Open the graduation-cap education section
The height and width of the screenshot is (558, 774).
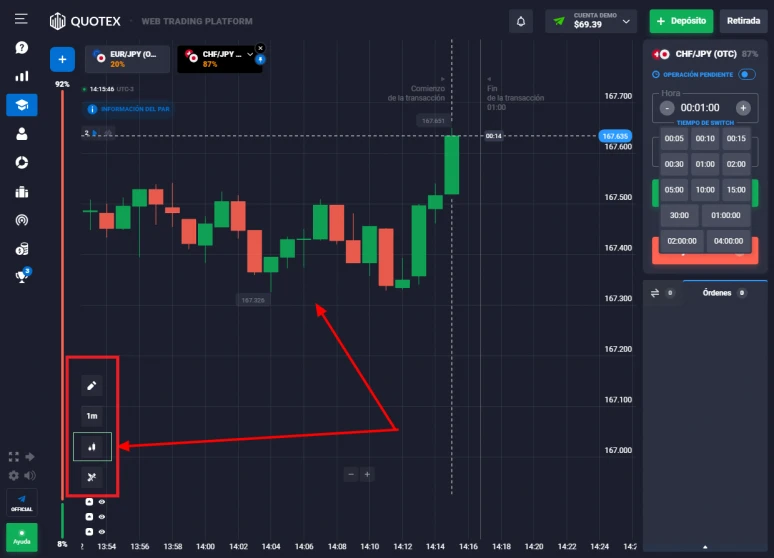click(22, 105)
